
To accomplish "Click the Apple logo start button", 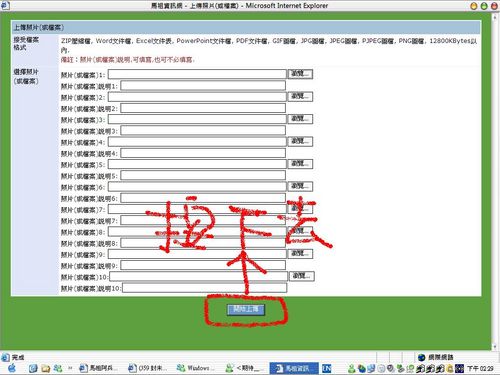I will (x=12, y=368).
